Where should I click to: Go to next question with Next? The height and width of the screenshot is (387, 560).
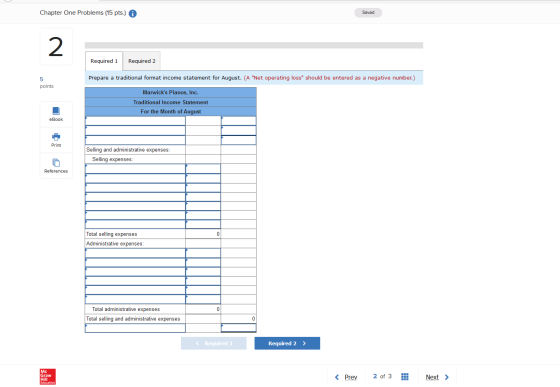[x=437, y=377]
